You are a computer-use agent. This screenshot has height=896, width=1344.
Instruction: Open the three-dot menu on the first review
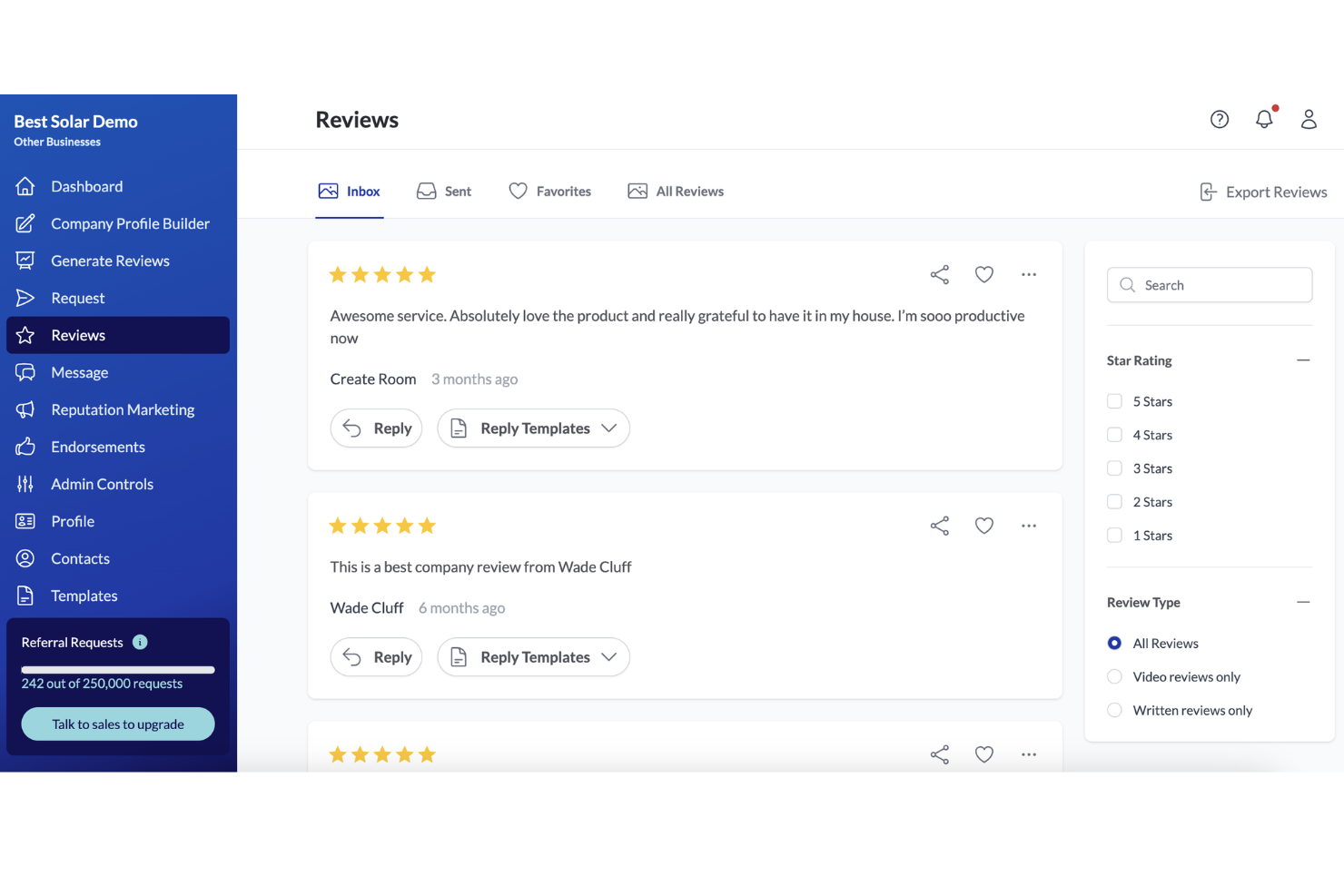1028,273
